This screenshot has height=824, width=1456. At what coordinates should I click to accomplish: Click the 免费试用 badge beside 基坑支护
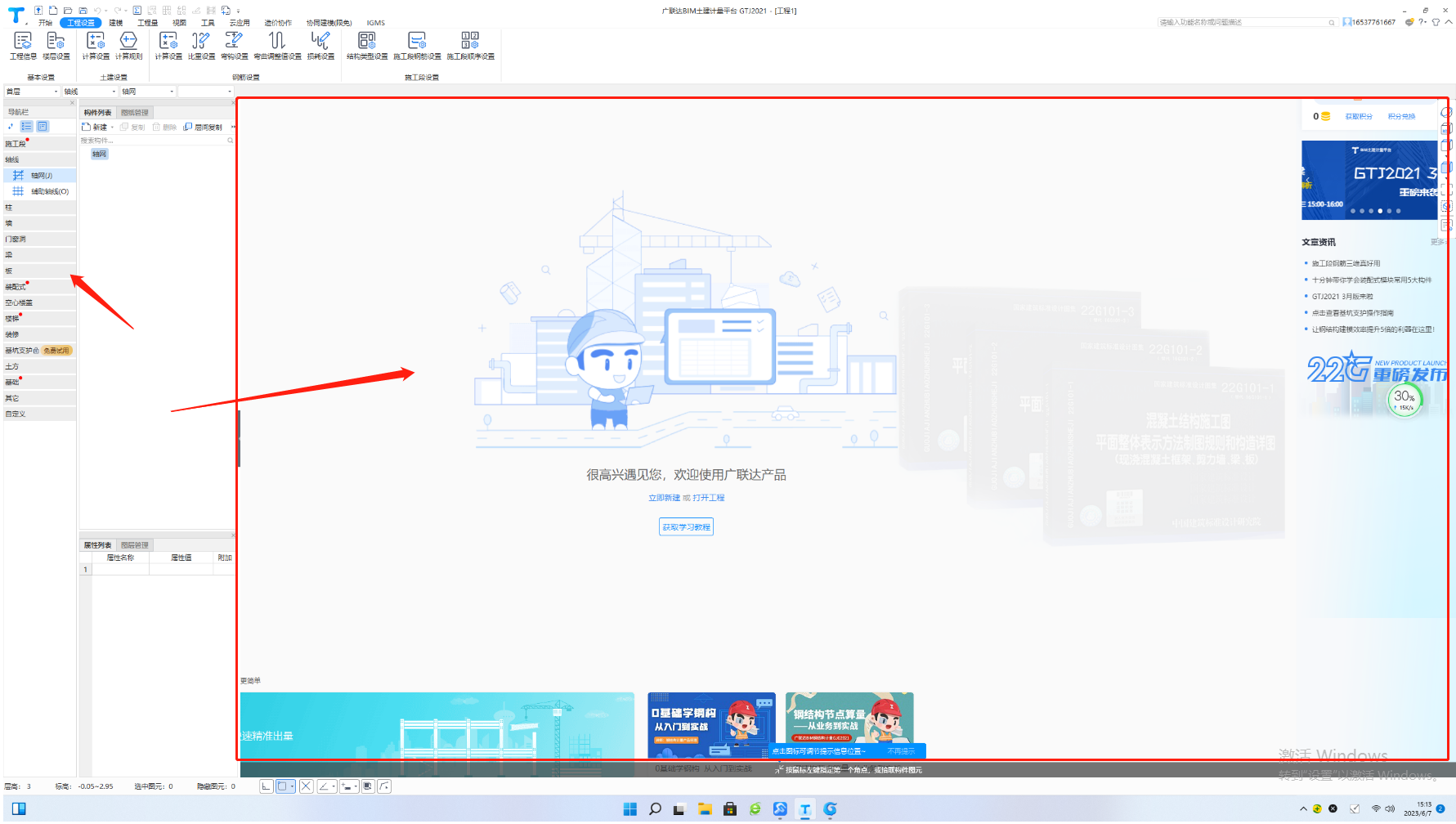pos(56,351)
